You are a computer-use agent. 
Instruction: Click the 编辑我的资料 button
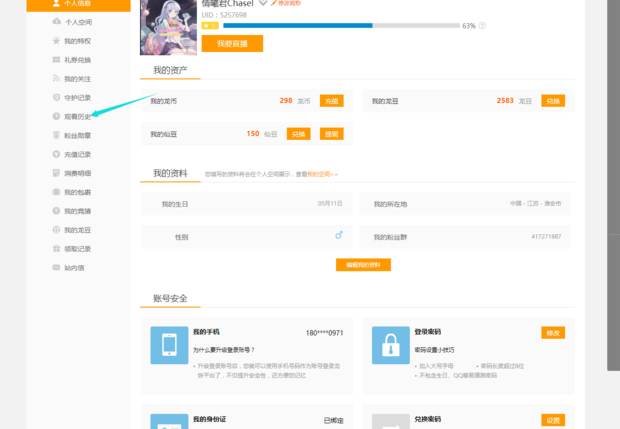[x=363, y=265]
